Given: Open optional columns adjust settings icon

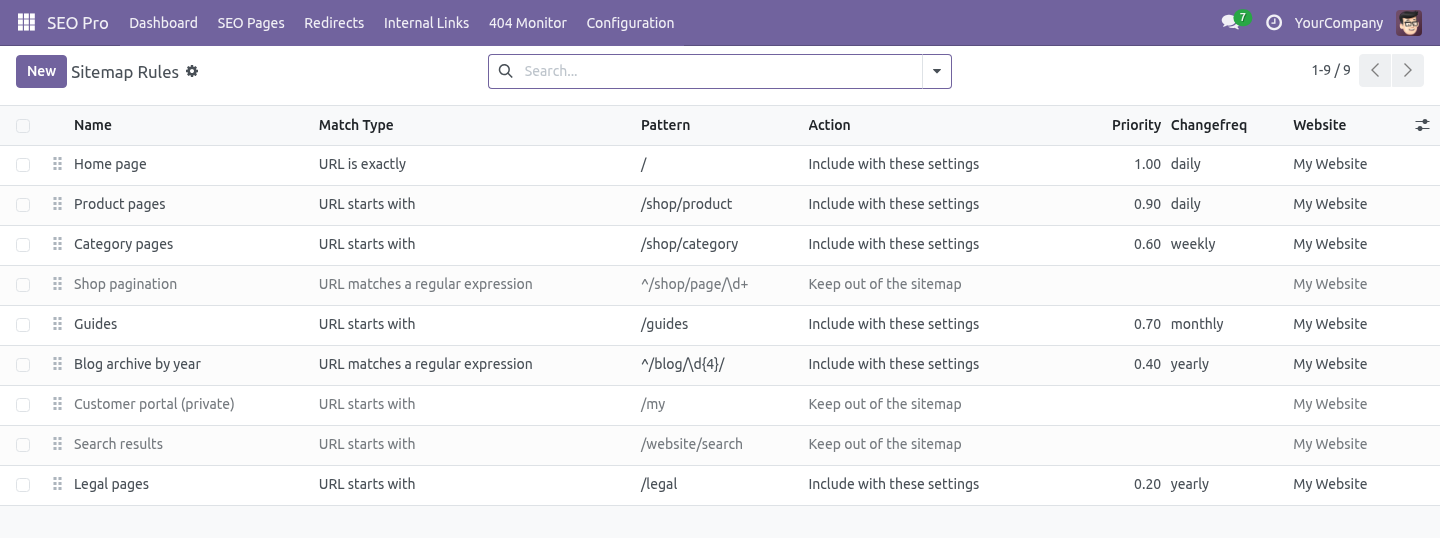Looking at the screenshot, I should (1422, 125).
